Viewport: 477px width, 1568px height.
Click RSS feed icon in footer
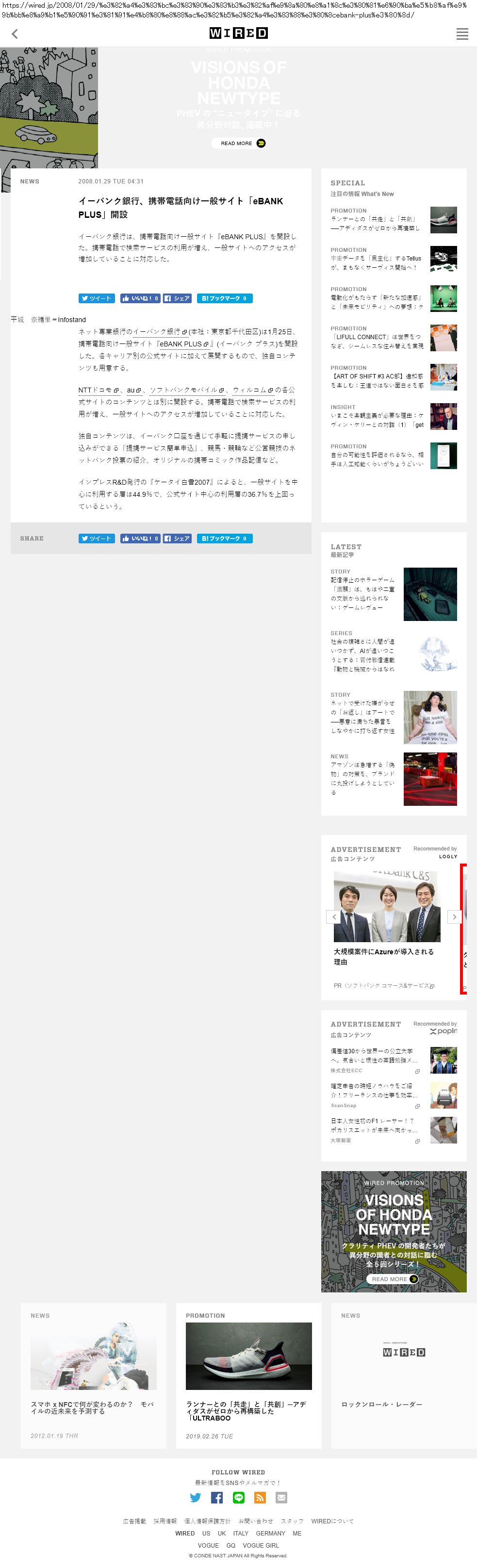tap(260, 1497)
